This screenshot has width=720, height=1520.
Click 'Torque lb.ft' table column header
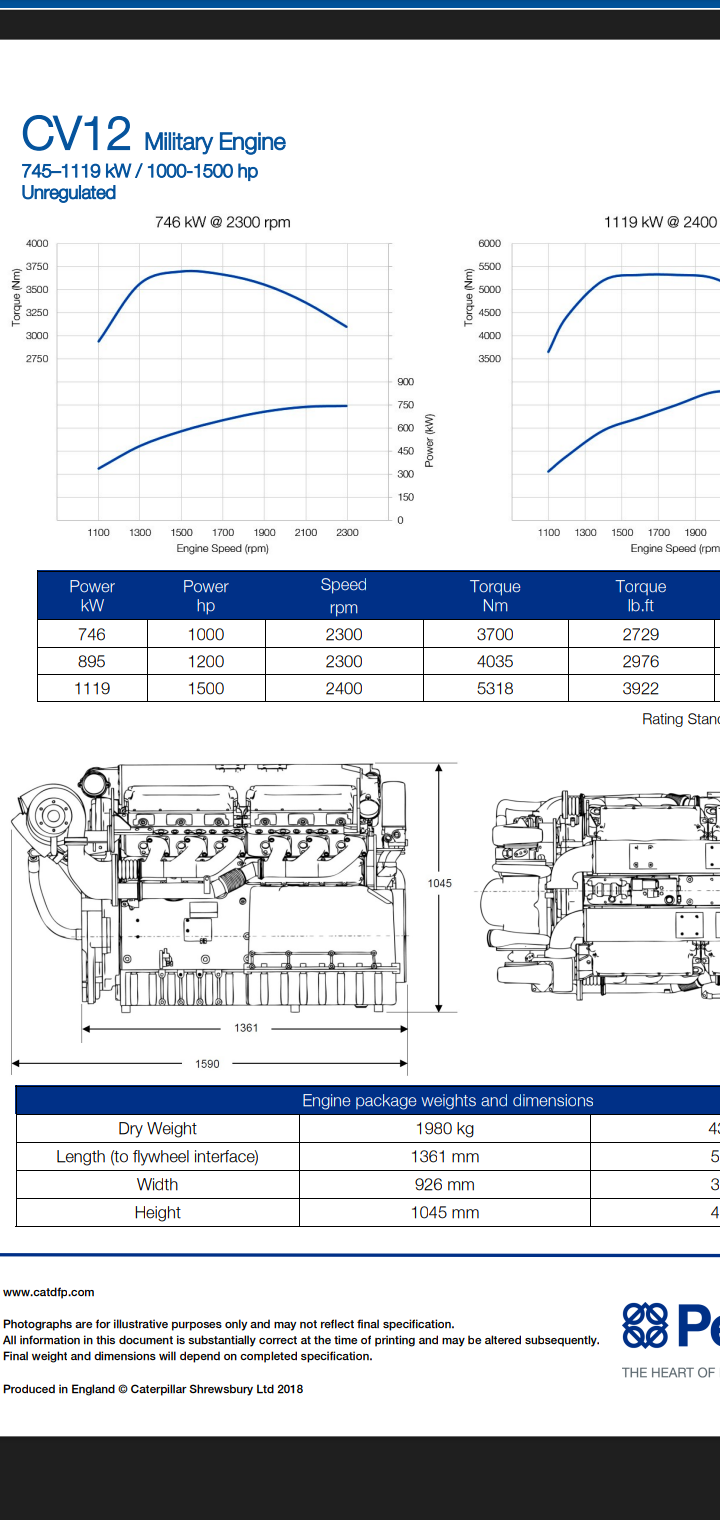(641, 596)
